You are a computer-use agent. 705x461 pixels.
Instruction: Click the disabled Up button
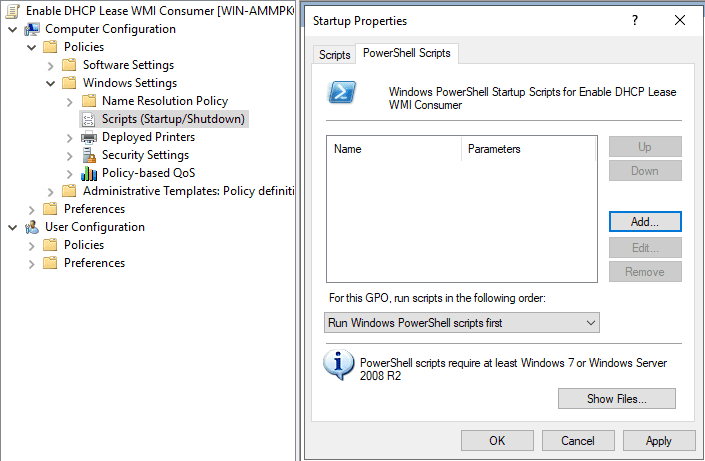[x=645, y=147]
